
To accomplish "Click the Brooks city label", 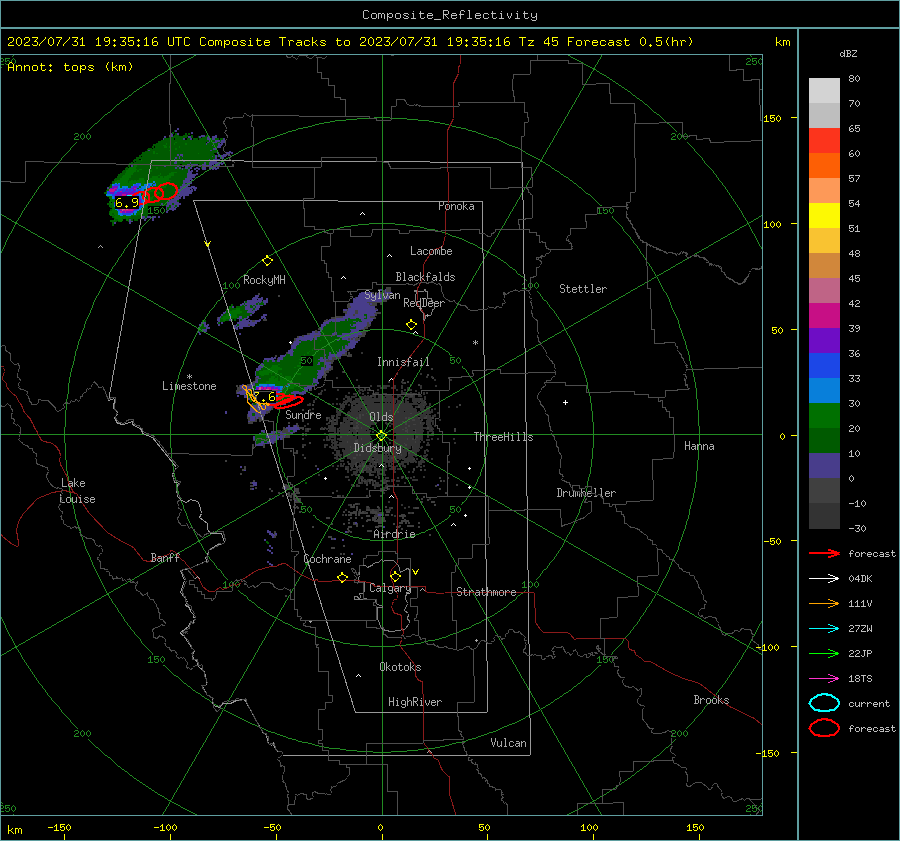I will tap(711, 700).
